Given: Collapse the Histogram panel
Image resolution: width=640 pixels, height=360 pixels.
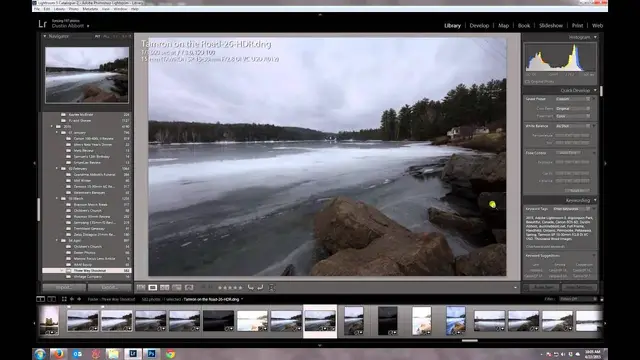Looking at the screenshot, I should 595,37.
